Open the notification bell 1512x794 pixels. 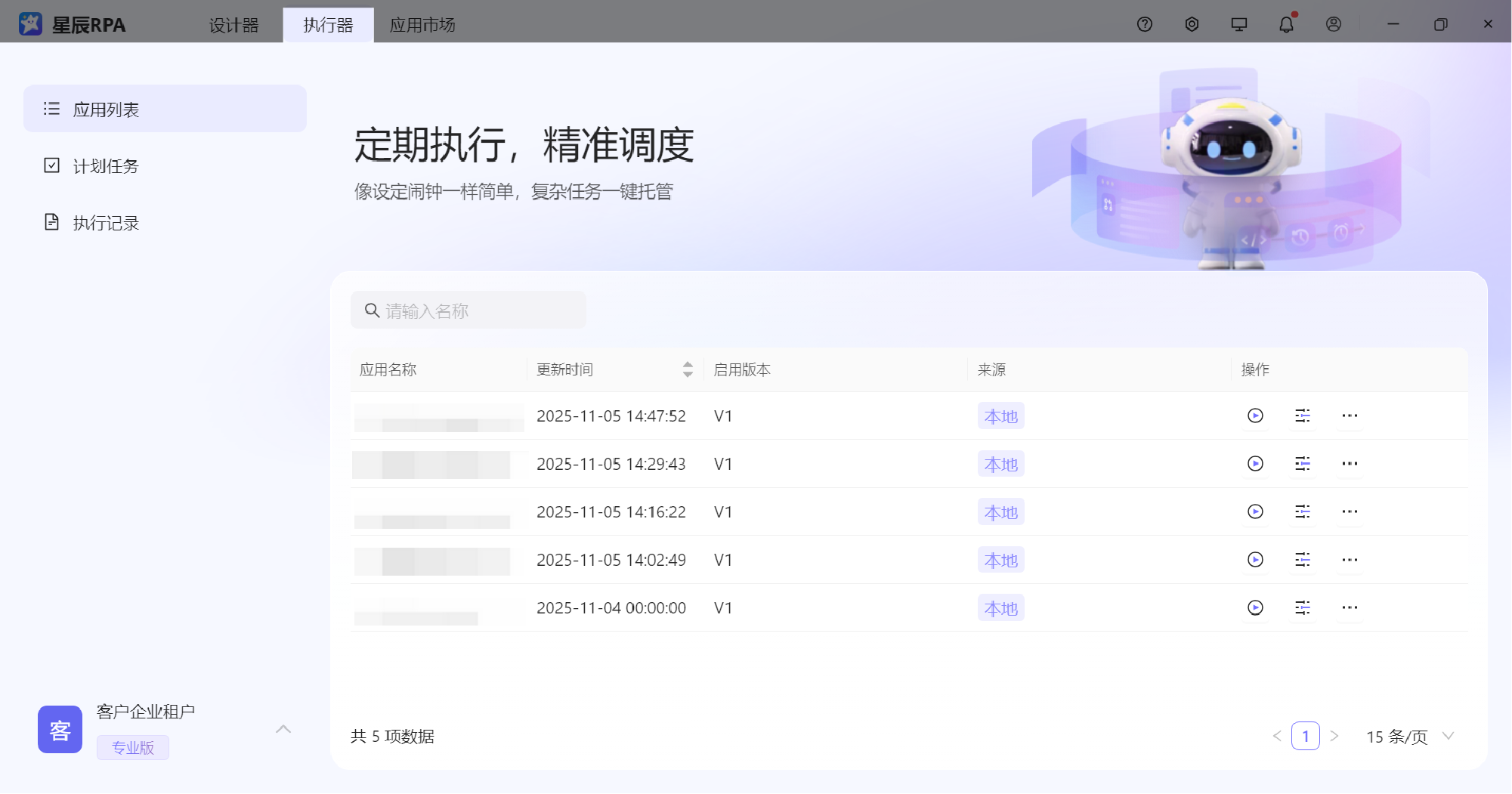click(x=1286, y=24)
